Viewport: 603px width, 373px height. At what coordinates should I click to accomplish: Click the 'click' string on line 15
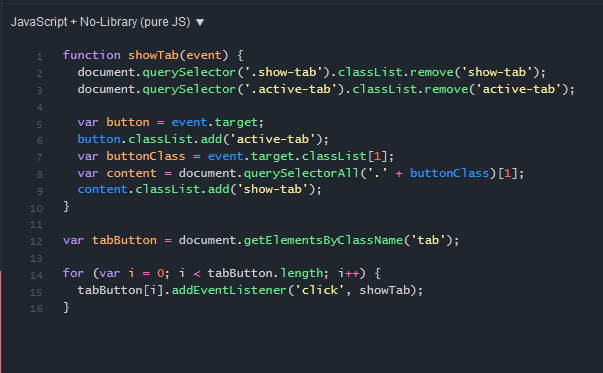click(x=320, y=290)
